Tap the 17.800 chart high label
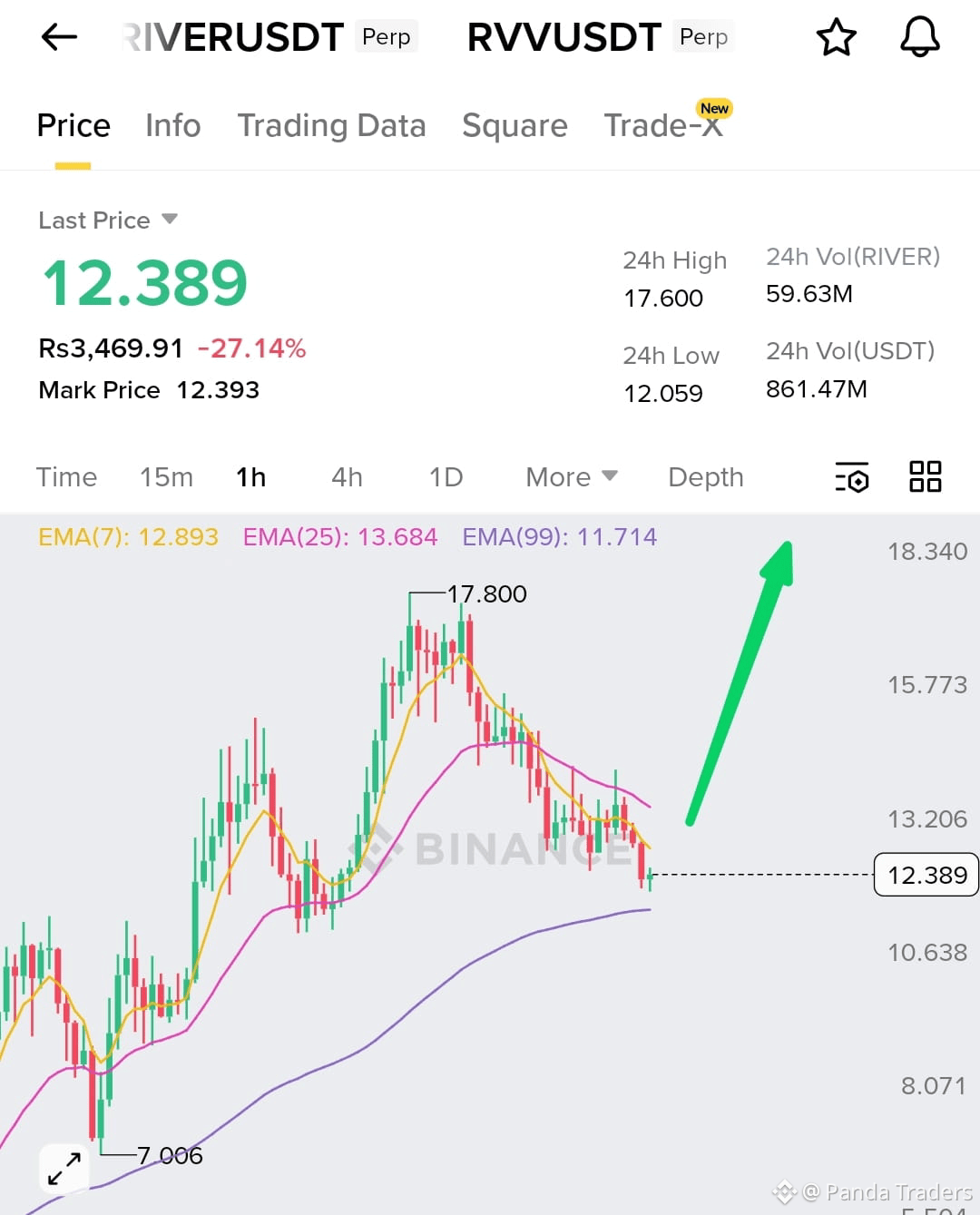Image resolution: width=980 pixels, height=1215 pixels. tap(486, 593)
